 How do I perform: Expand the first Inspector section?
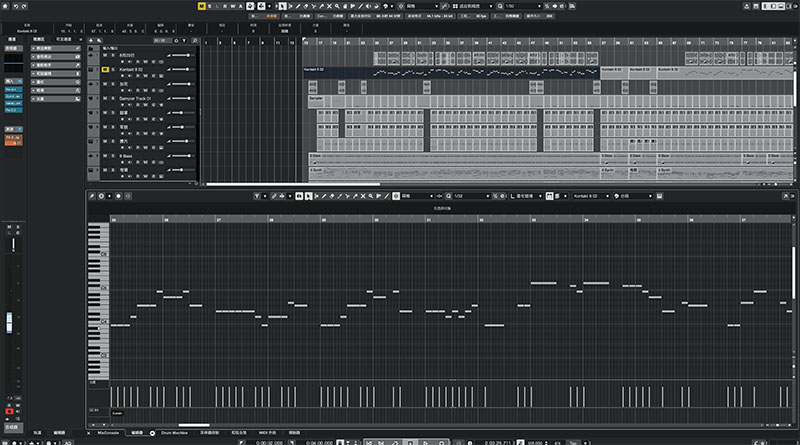(x=55, y=48)
